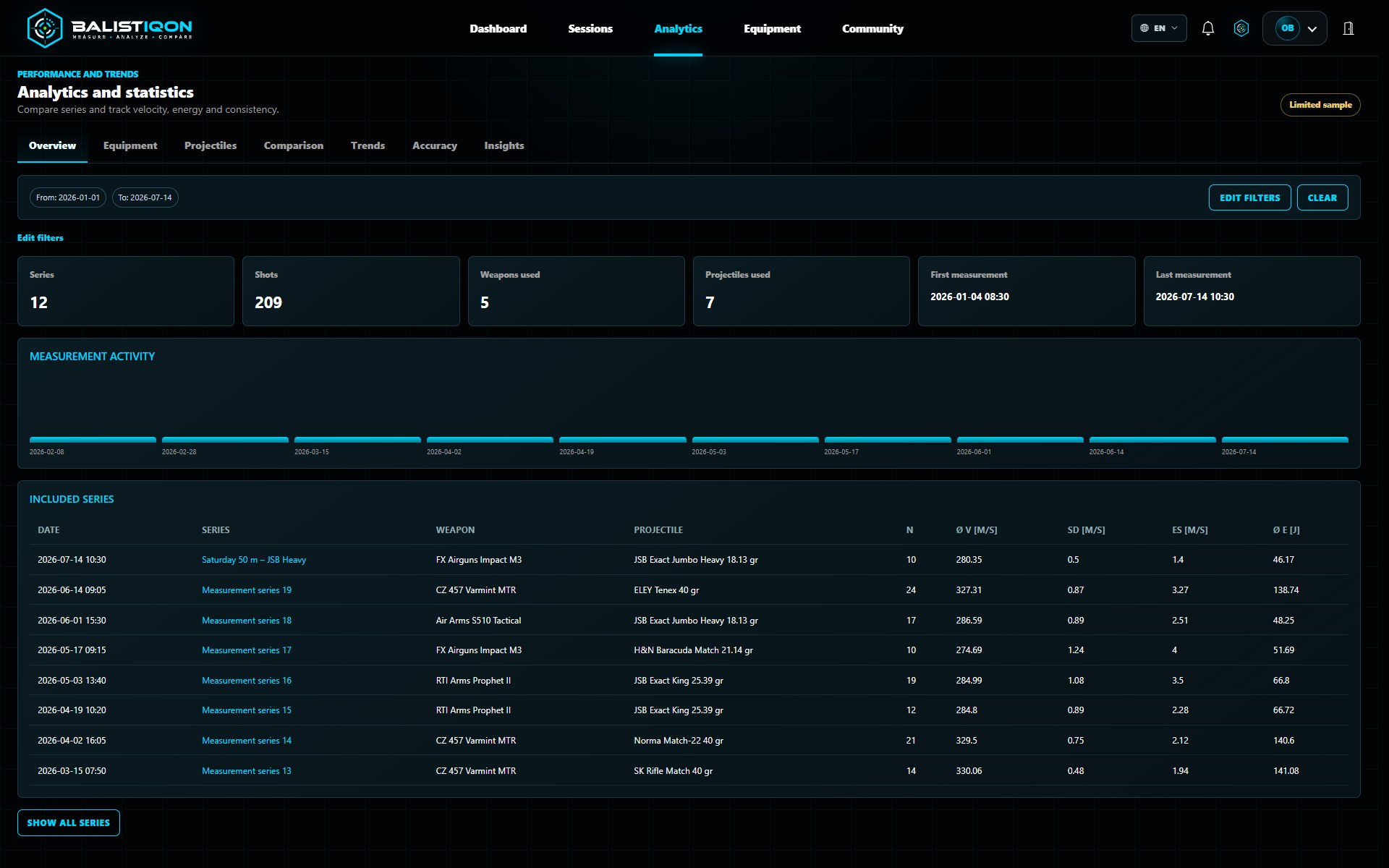Click the SERIES column header
The width and height of the screenshot is (1389, 868).
(216, 530)
